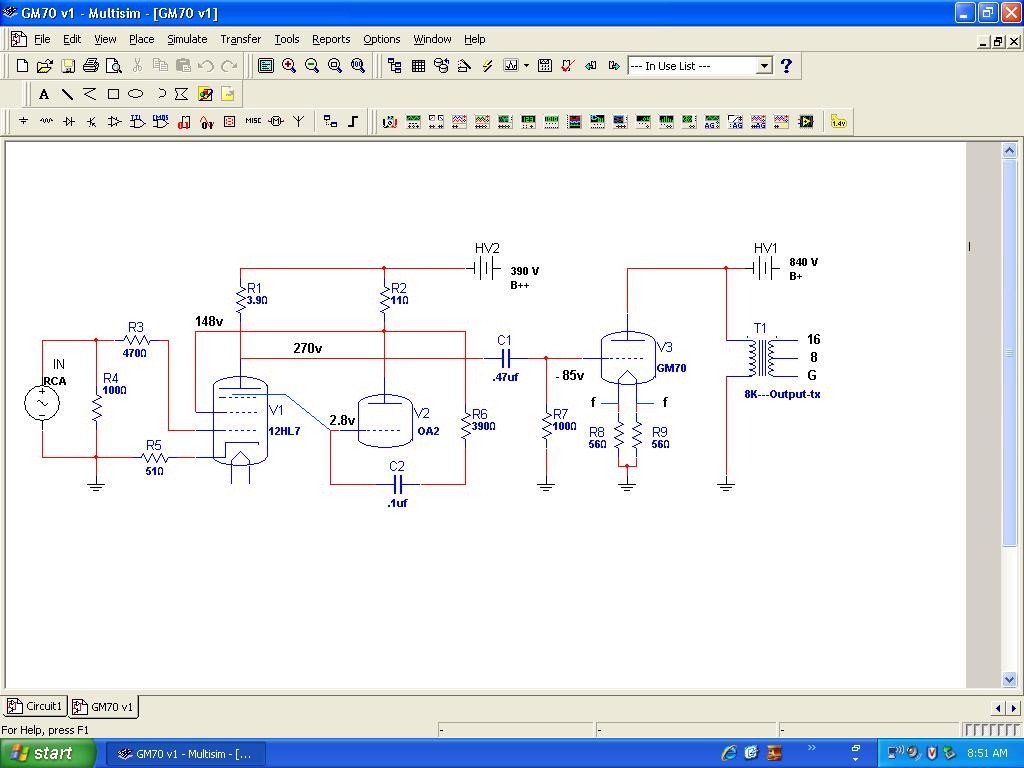Select the rectangle drawing tool
This screenshot has height=768, width=1024.
tap(113, 95)
